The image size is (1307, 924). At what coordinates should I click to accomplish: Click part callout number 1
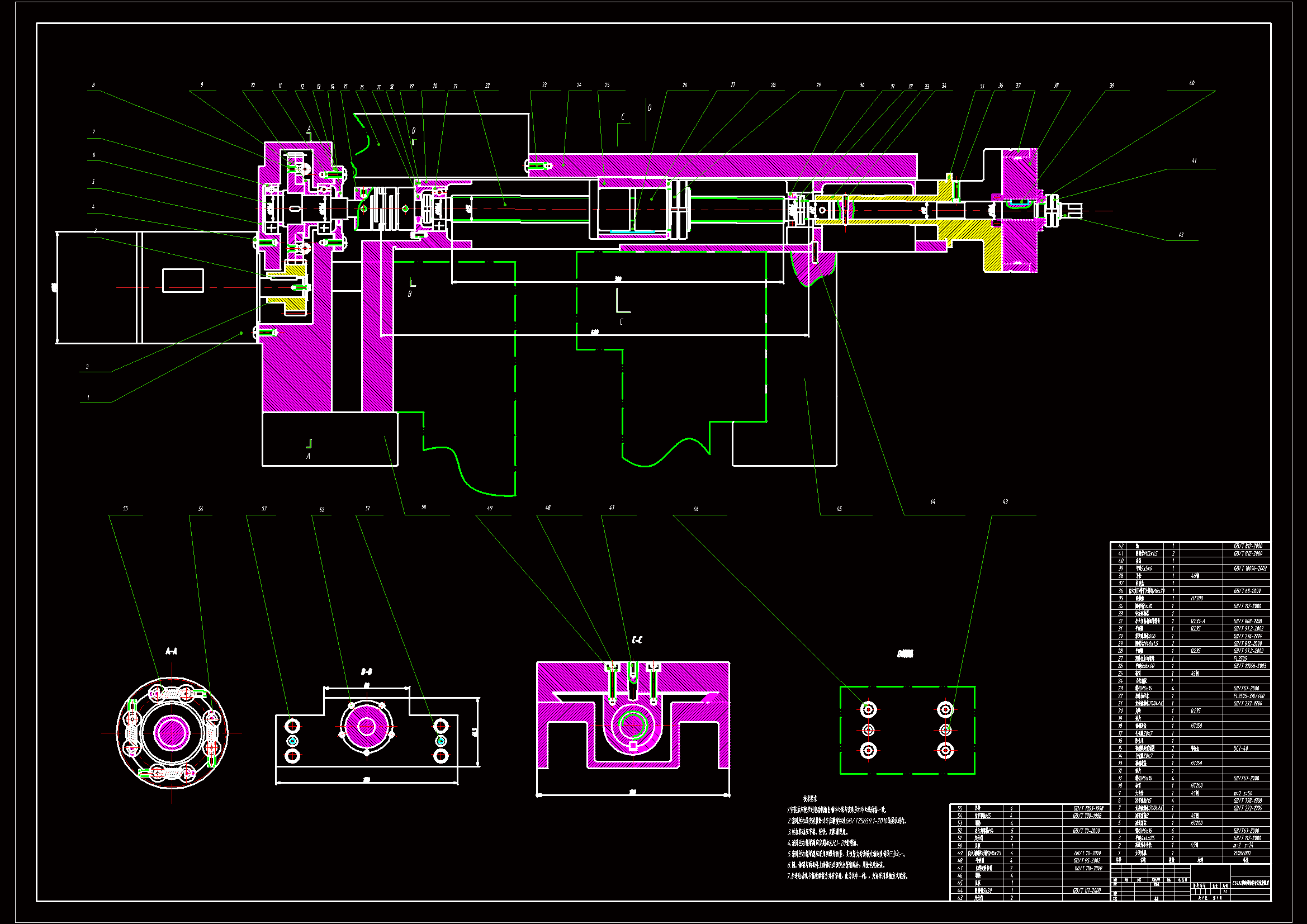88,398
